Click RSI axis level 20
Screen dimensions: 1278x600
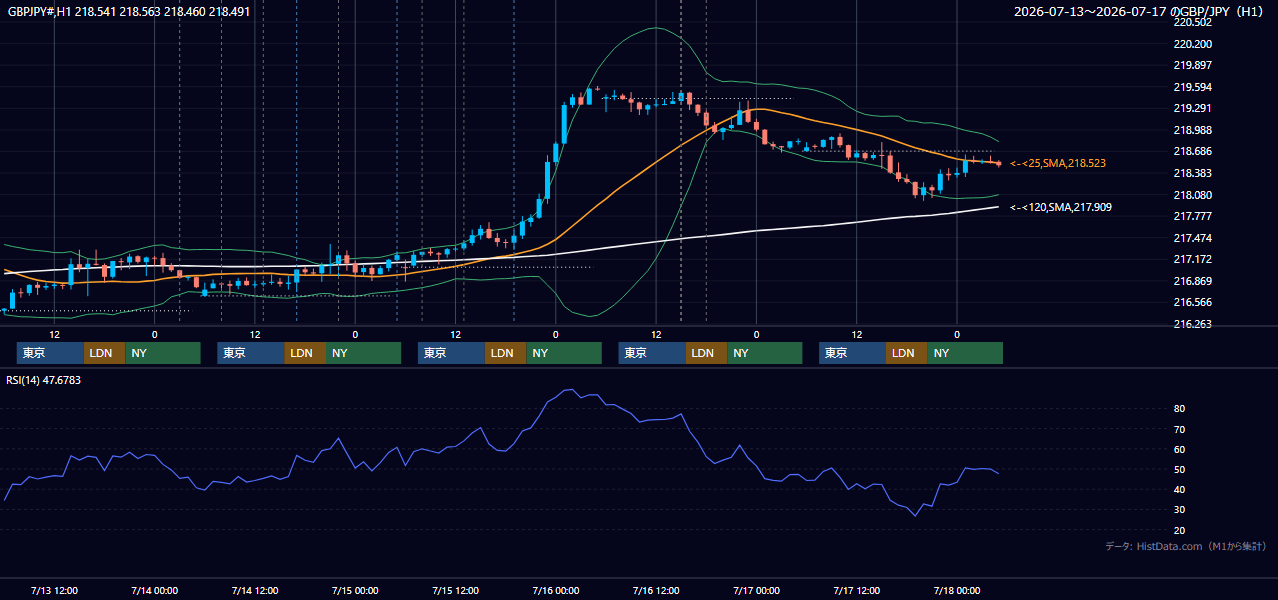[1180, 530]
